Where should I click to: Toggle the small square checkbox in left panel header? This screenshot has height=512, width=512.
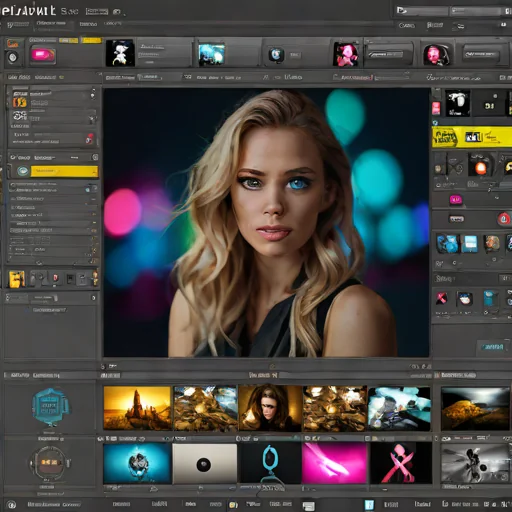coord(95,157)
